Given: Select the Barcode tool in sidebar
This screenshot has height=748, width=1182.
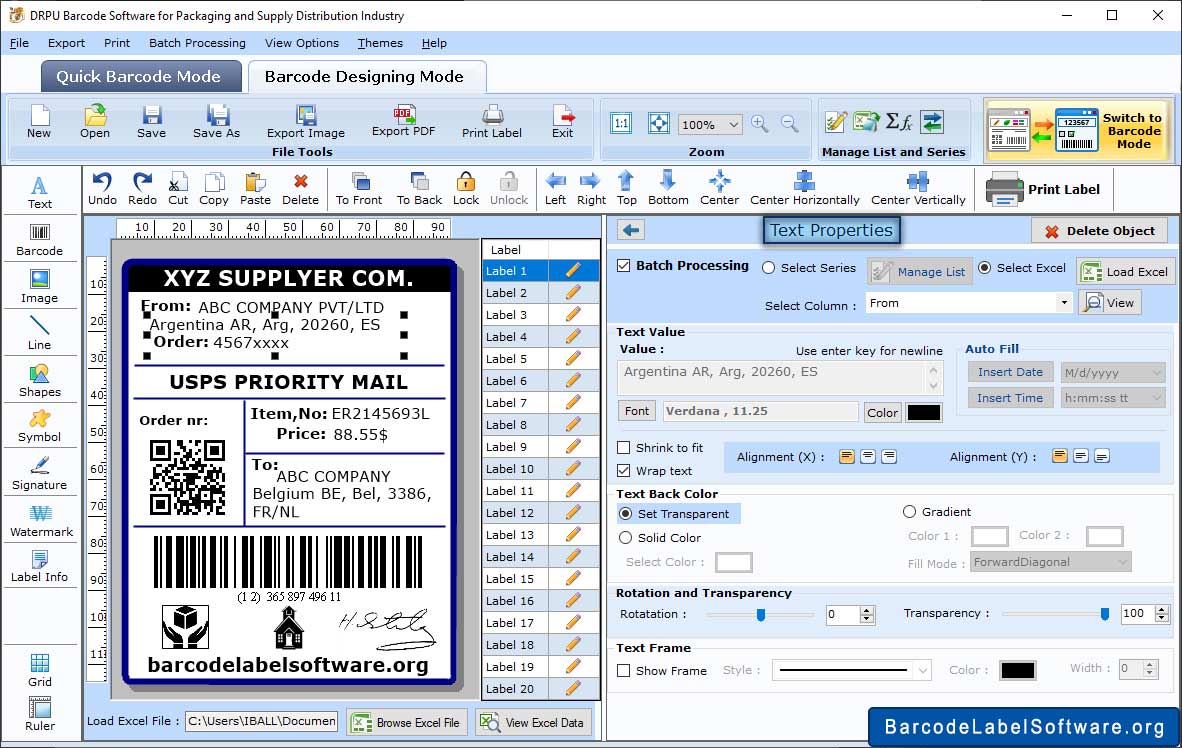Looking at the screenshot, I should pos(39,240).
